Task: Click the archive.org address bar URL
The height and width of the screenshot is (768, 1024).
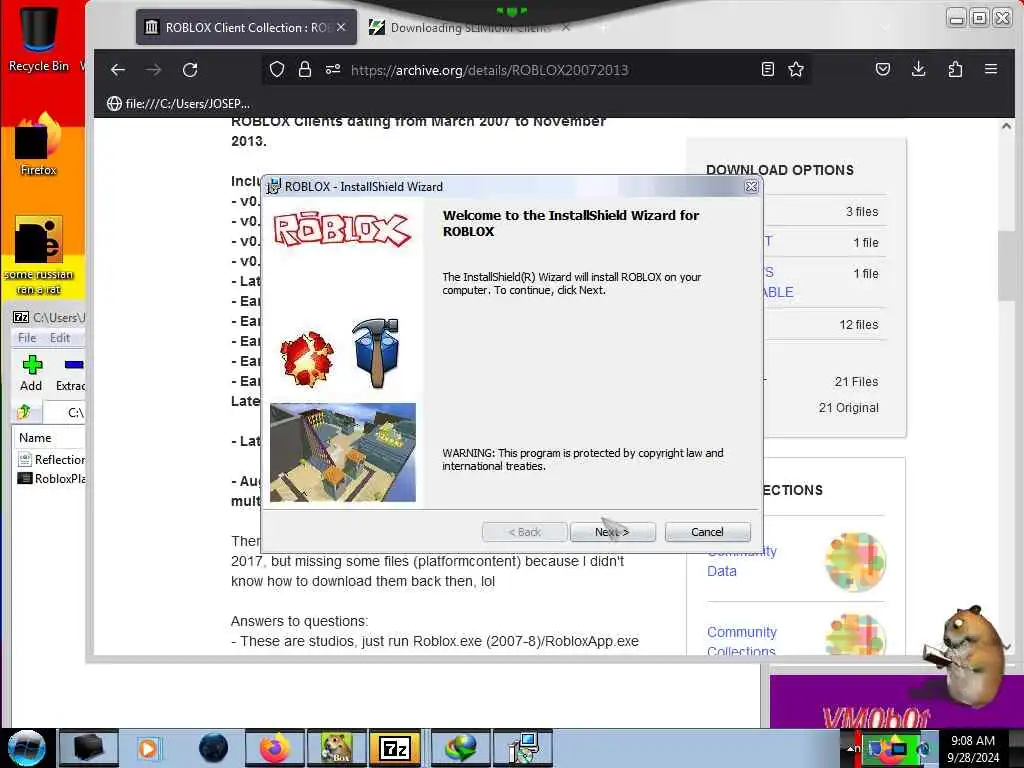Action: pos(490,70)
